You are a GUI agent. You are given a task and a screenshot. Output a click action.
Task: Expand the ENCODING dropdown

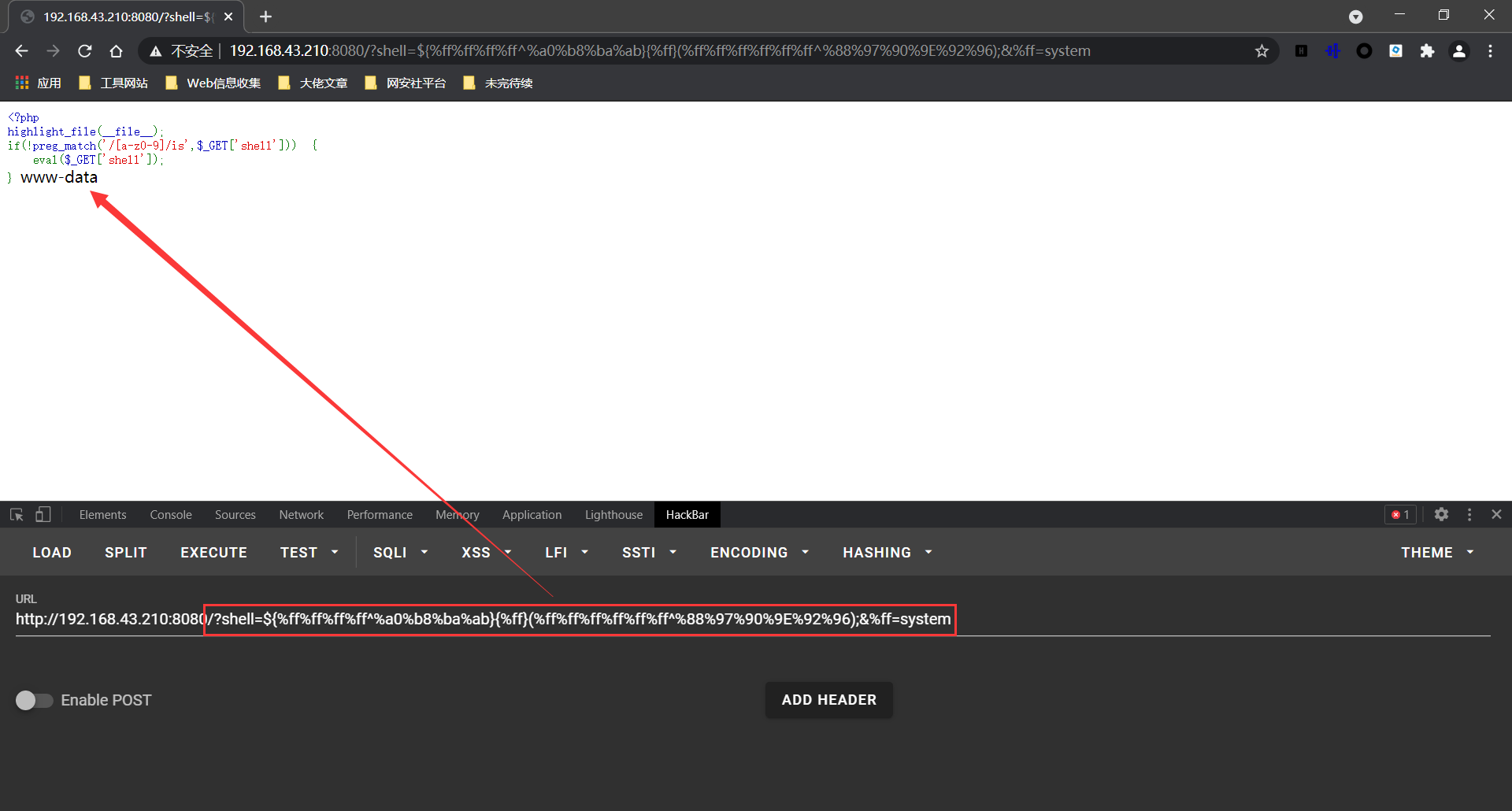[759, 553]
